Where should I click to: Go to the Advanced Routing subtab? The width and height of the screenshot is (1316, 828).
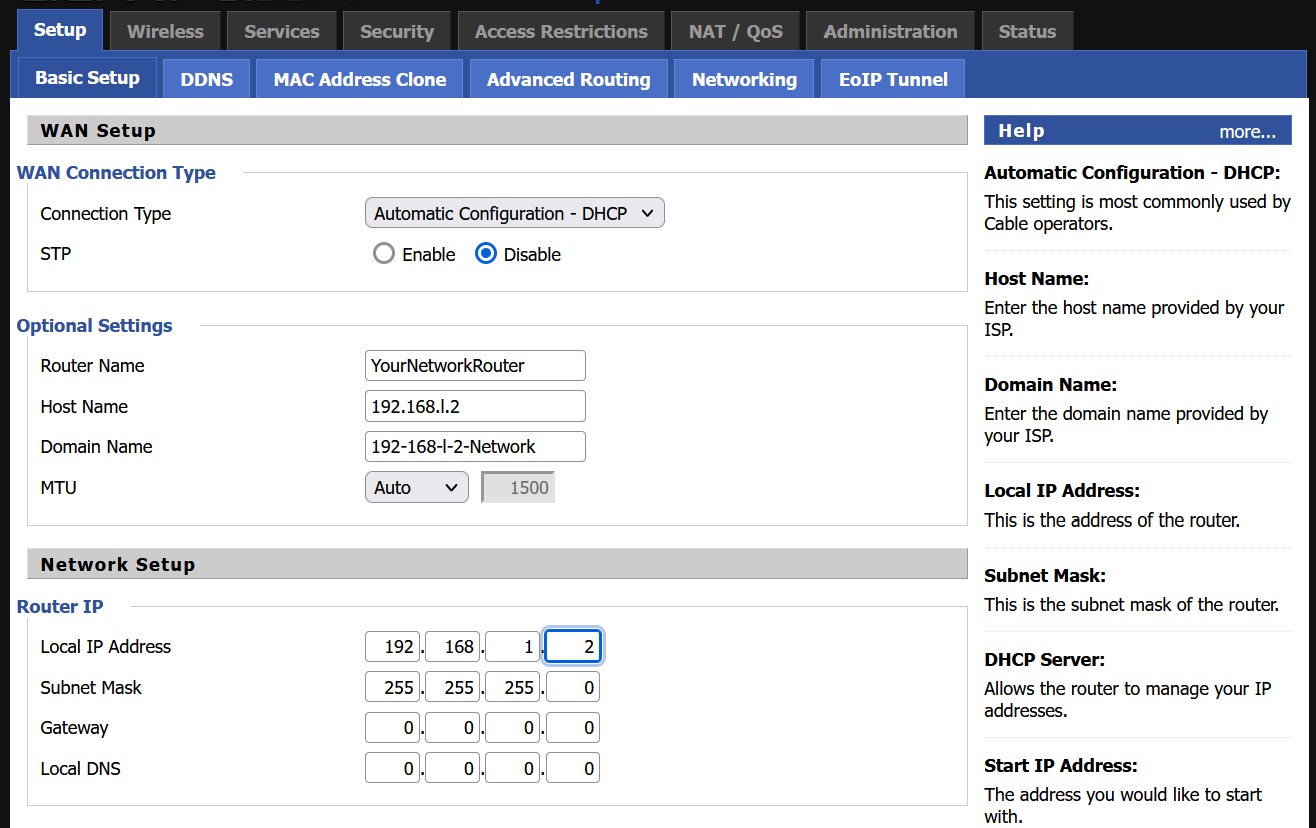[568, 79]
